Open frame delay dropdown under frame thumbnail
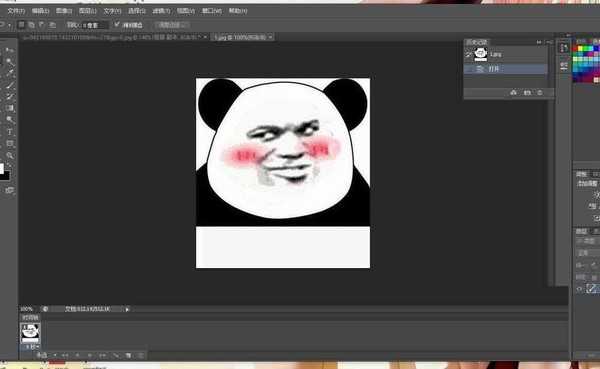The width and height of the screenshot is (600, 369). point(31,346)
